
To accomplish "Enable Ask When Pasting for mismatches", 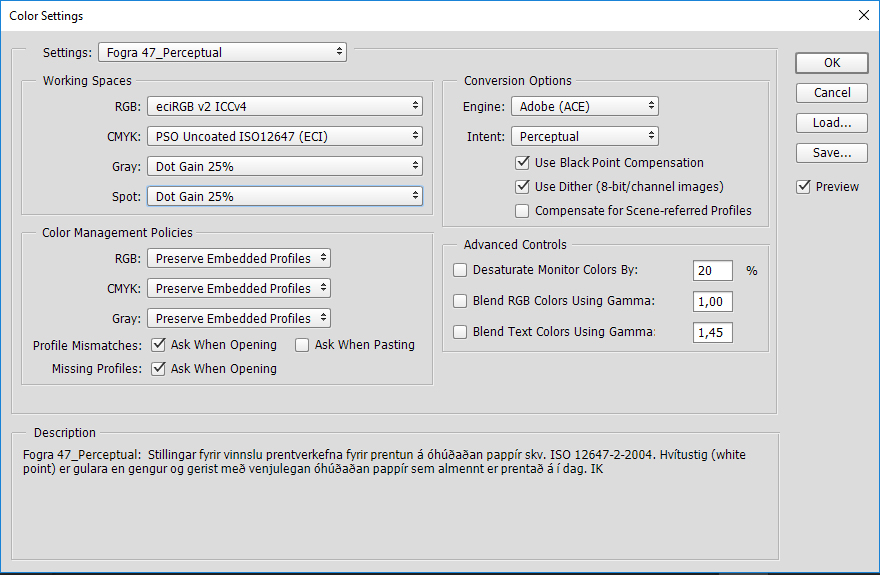I will point(302,345).
